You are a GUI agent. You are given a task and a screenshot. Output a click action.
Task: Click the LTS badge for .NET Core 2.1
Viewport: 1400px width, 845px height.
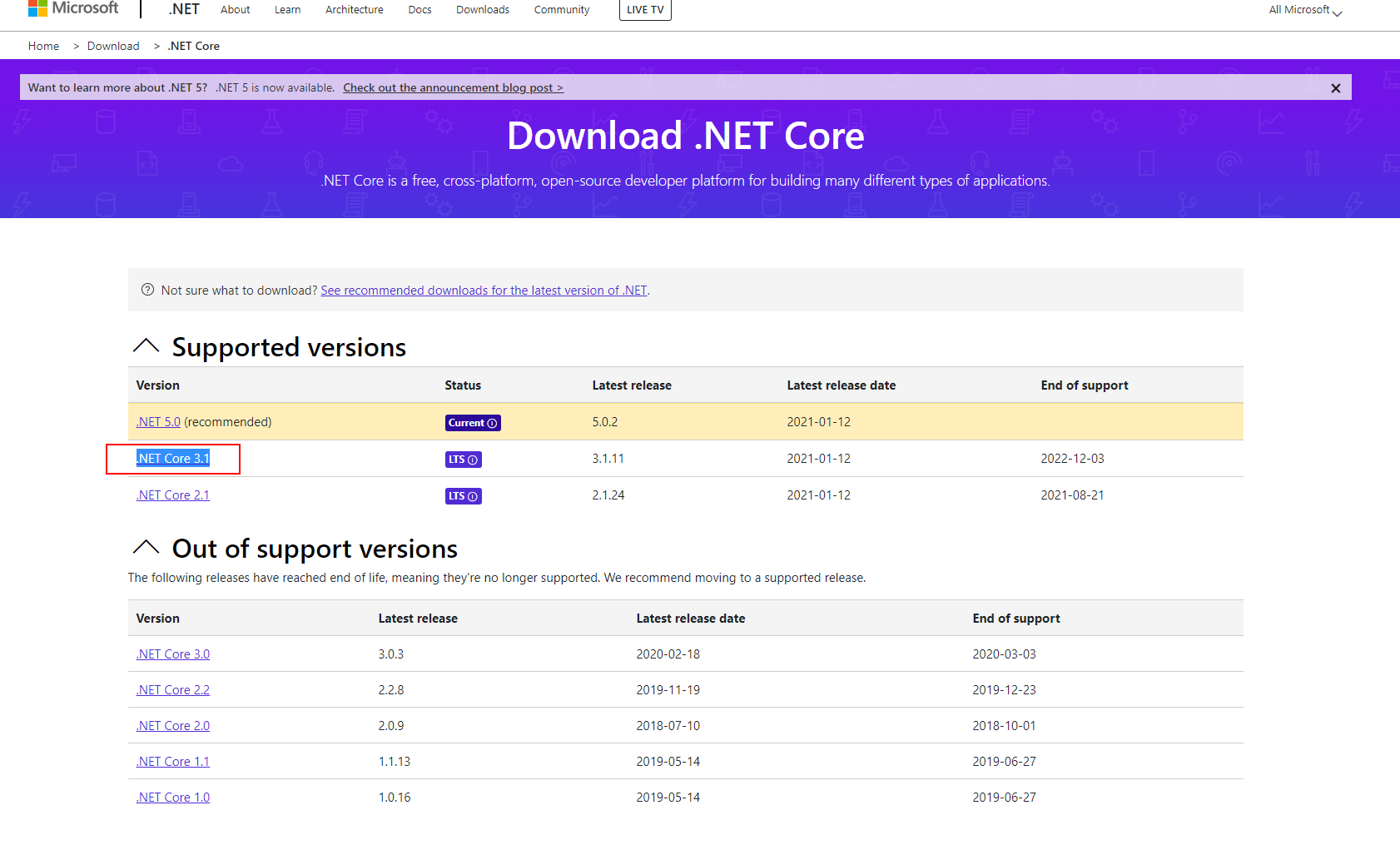coord(463,496)
